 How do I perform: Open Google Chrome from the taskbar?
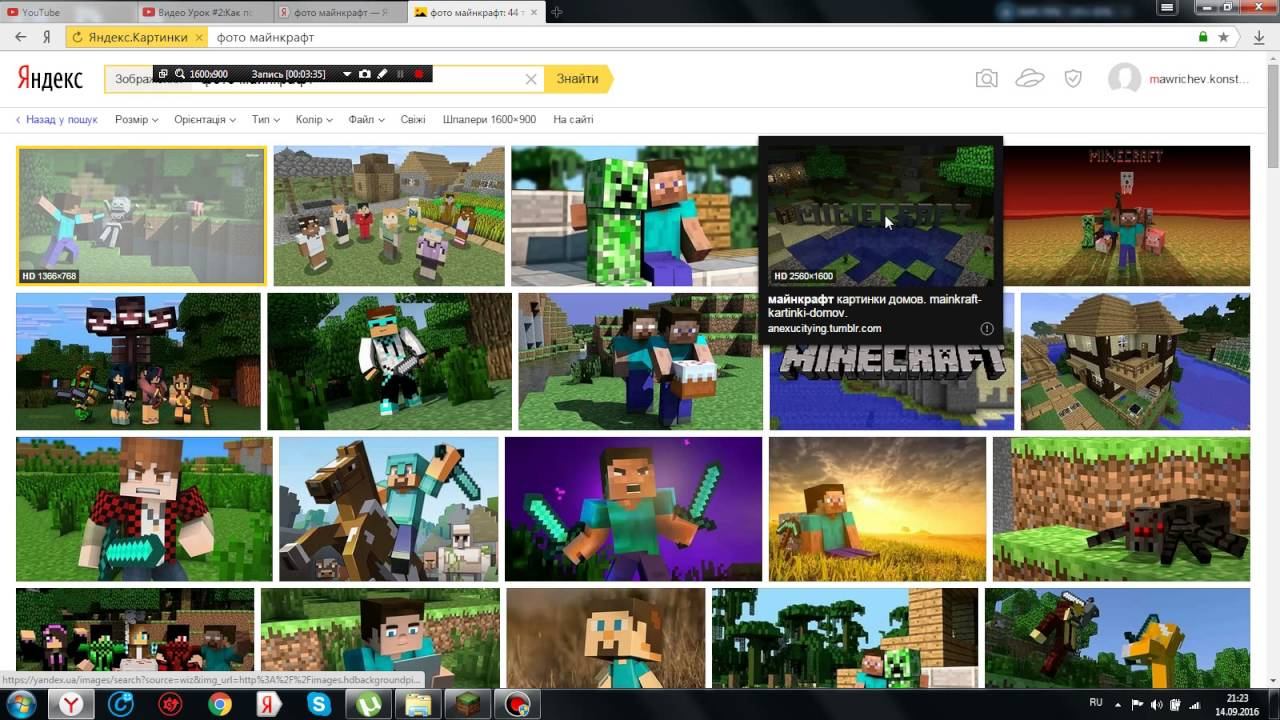tap(219, 705)
